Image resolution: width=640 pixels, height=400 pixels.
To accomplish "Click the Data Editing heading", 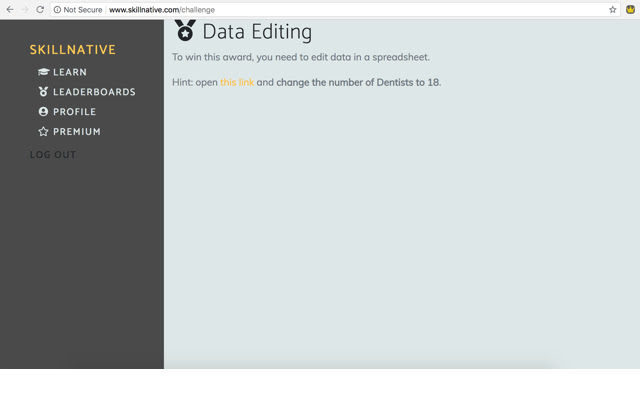I will pos(257,32).
